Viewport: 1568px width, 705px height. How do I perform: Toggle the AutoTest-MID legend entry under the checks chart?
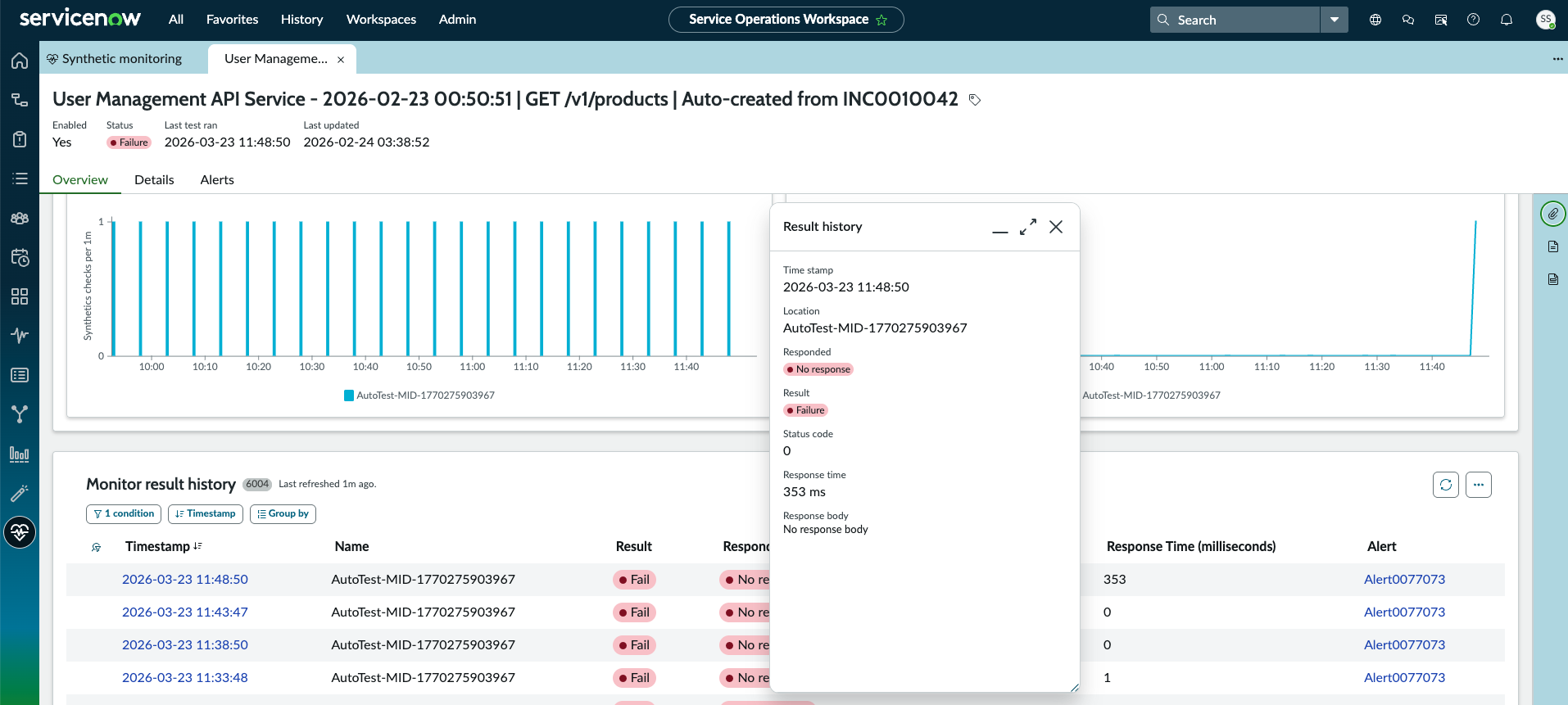[419, 395]
